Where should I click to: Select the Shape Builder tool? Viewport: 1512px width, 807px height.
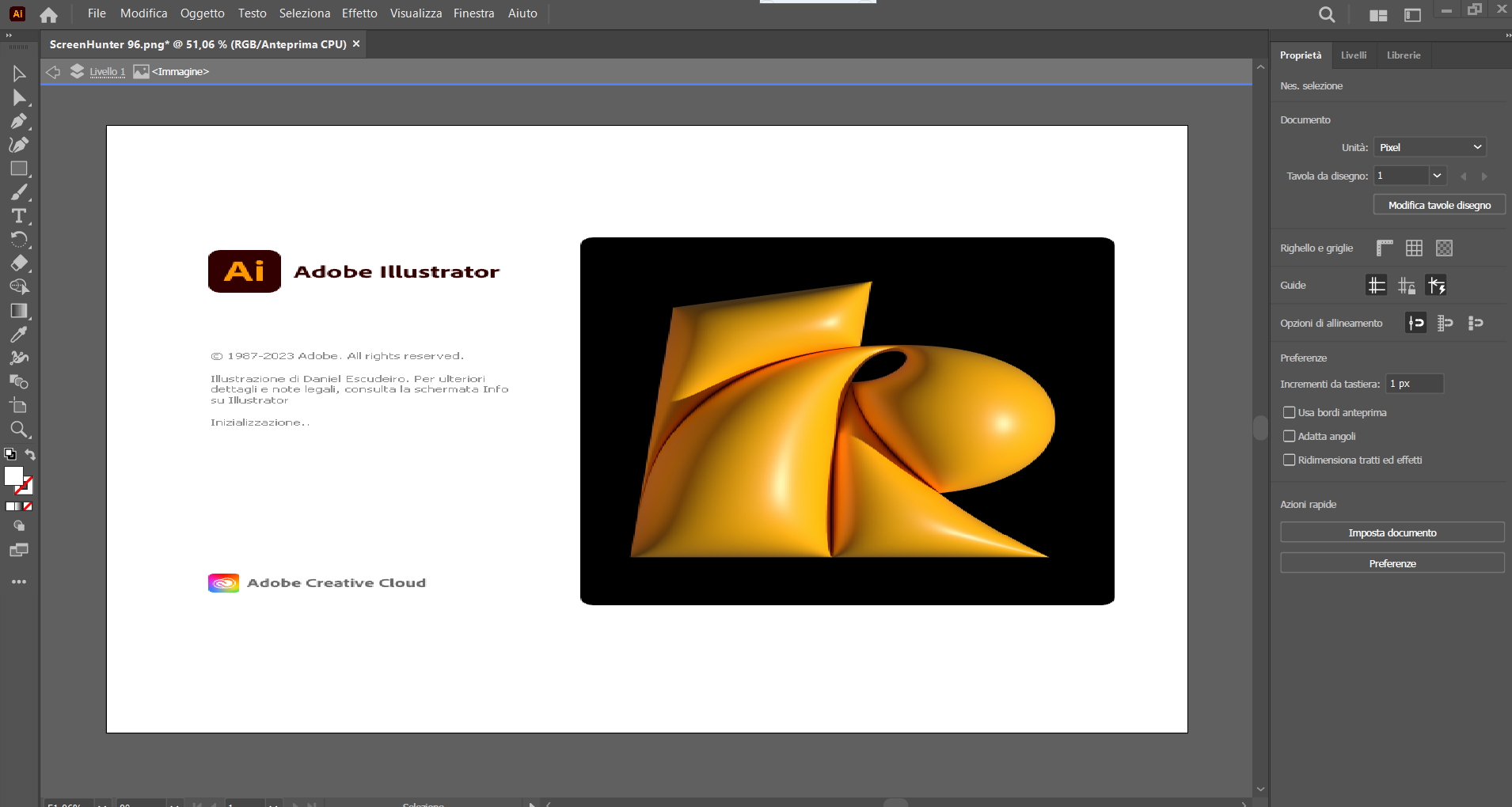coord(19,287)
